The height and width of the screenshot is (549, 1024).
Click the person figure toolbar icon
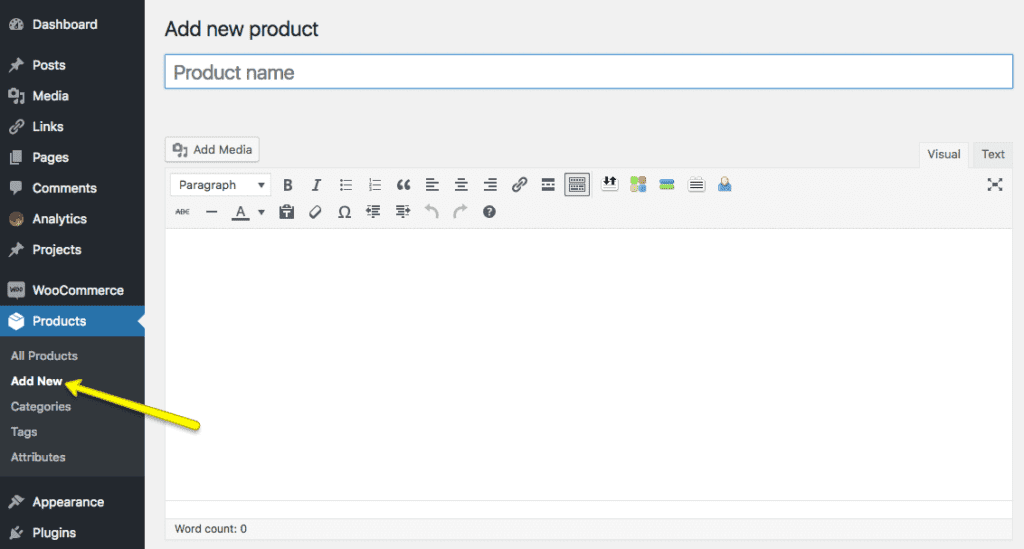point(725,184)
